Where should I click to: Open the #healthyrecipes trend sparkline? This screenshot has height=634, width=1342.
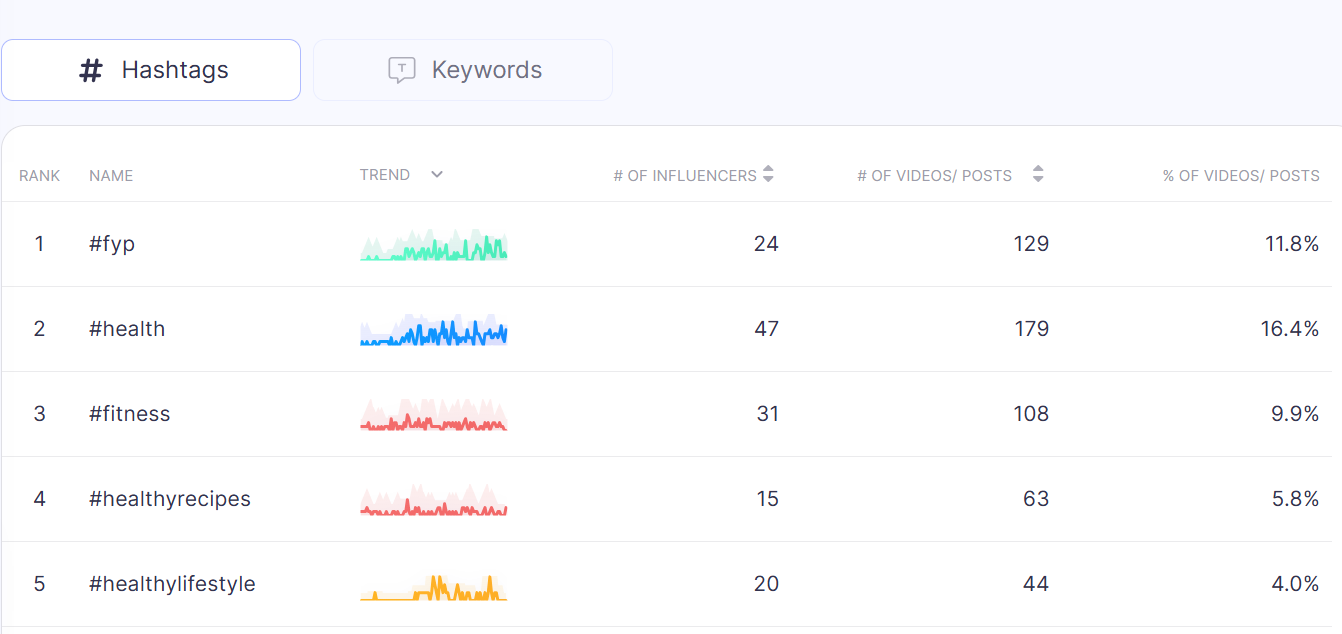point(434,500)
